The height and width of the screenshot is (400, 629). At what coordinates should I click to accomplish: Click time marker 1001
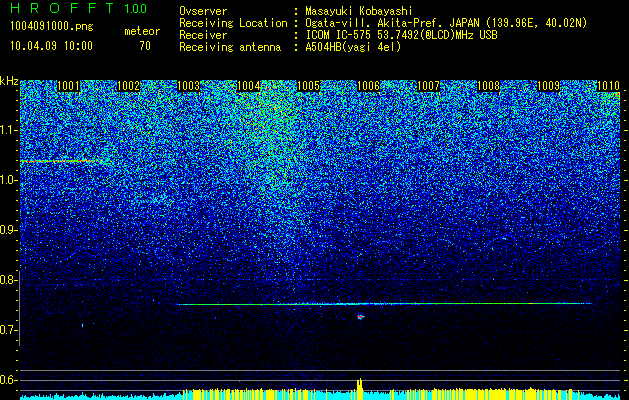pyautogui.click(x=69, y=86)
